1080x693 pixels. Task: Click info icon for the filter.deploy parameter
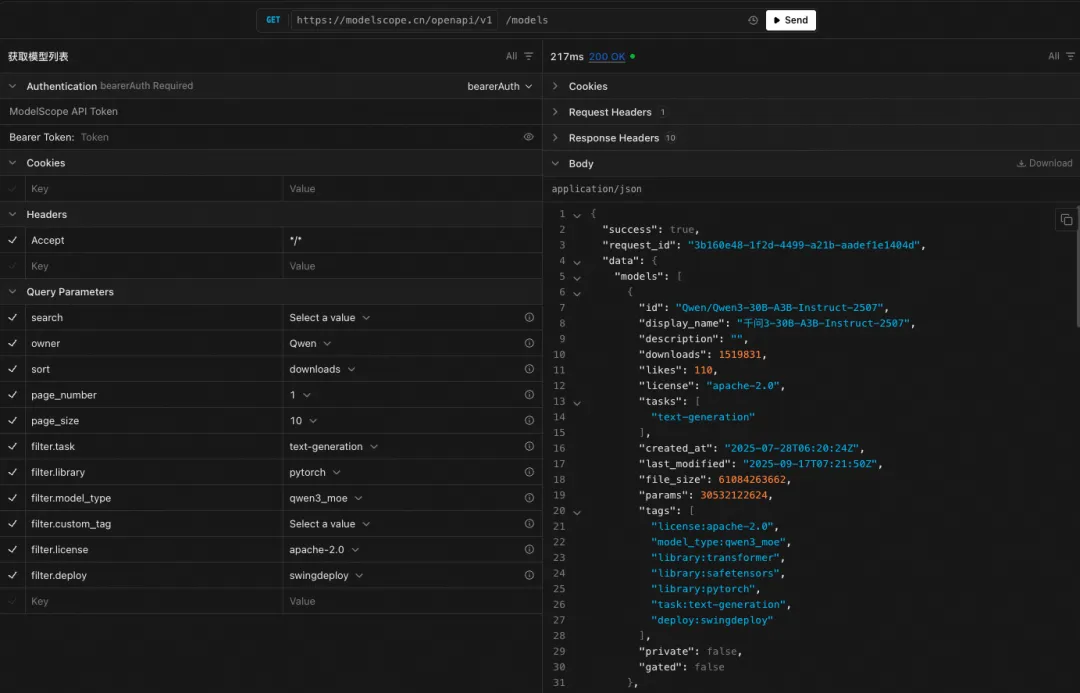pyautogui.click(x=529, y=576)
